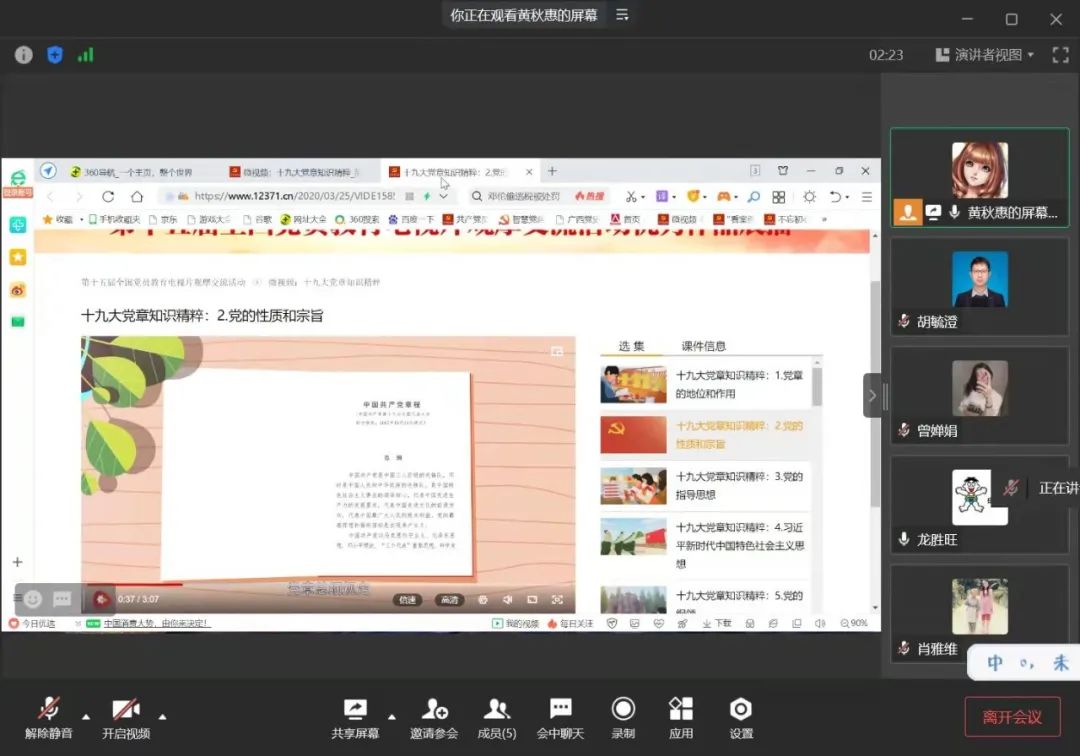
Task: Add sidebar app with plus icon
Action: (18, 563)
